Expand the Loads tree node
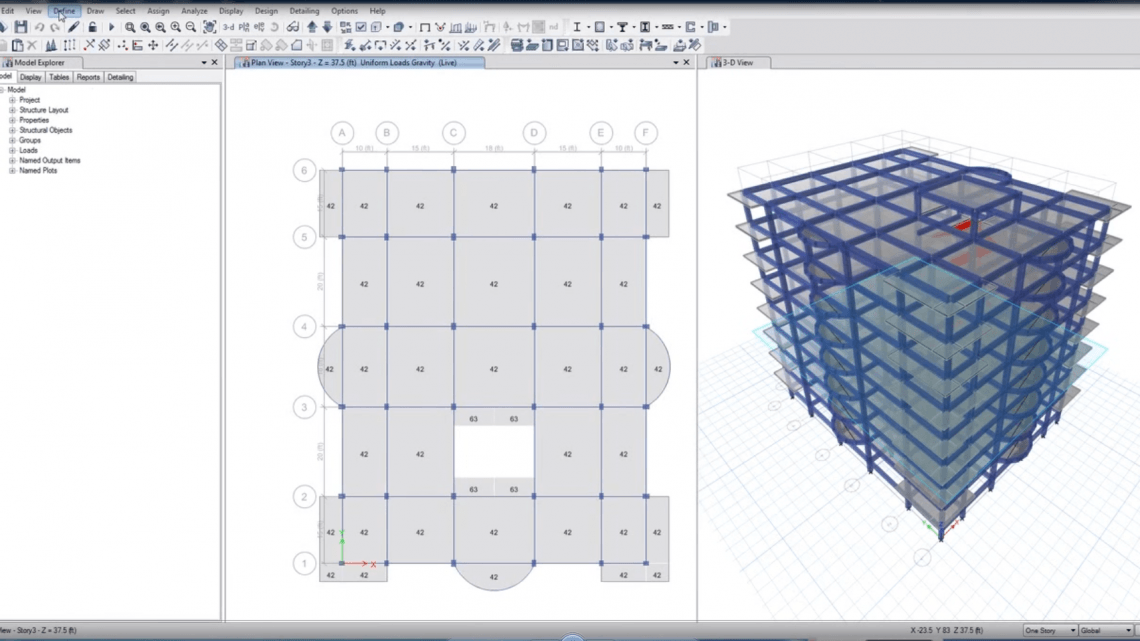The image size is (1140, 641). (x=12, y=150)
